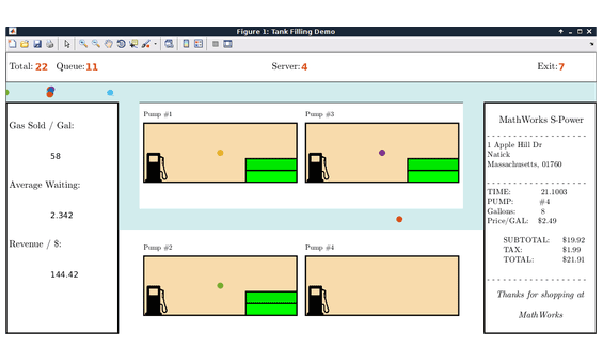Click the receipt TAX amount $1.99

click(571, 250)
